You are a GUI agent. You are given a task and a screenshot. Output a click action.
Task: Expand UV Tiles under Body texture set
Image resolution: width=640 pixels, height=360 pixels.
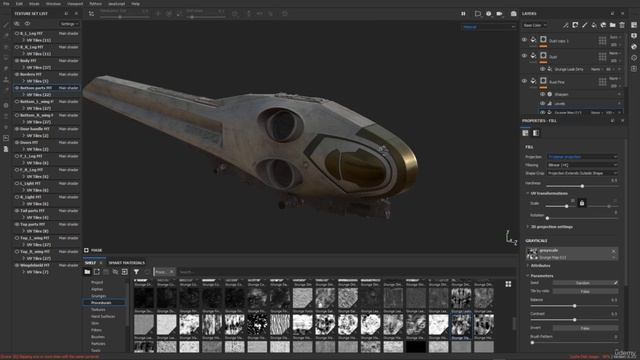(24, 67)
